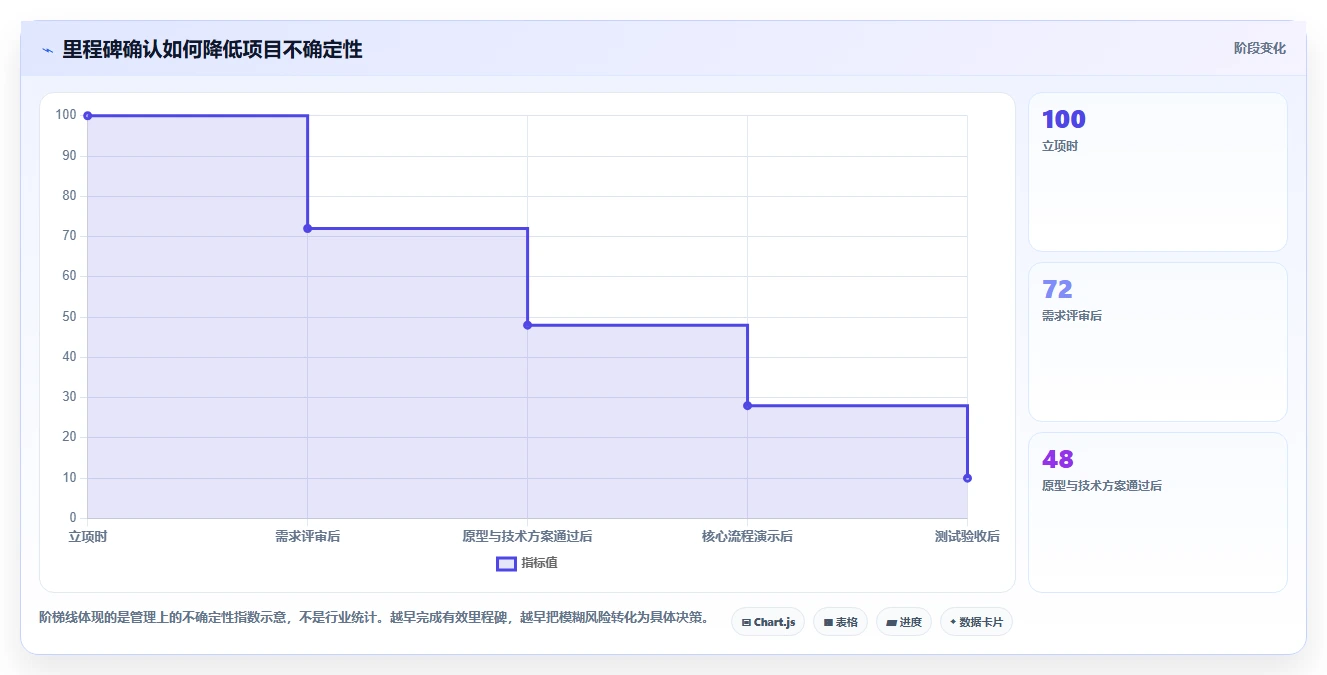1327x675 pixels.
Task: Select the data point at 需求评审后 (72)
Action: [307, 228]
